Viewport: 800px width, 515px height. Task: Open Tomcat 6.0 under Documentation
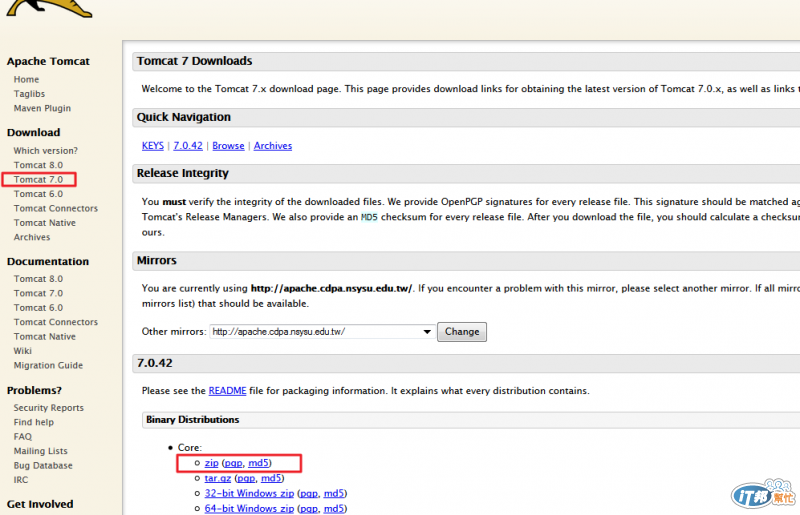point(38,307)
